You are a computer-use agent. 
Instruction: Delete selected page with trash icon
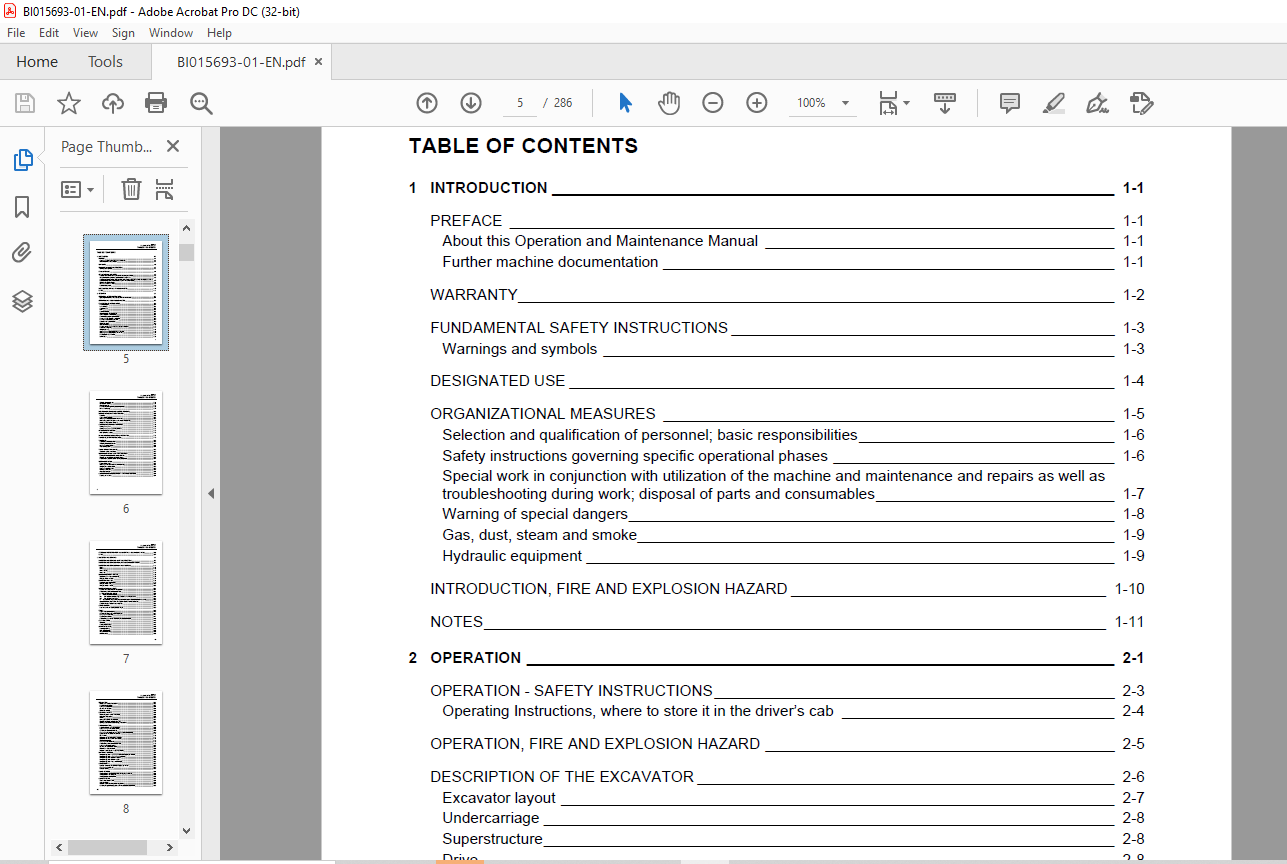coord(131,189)
